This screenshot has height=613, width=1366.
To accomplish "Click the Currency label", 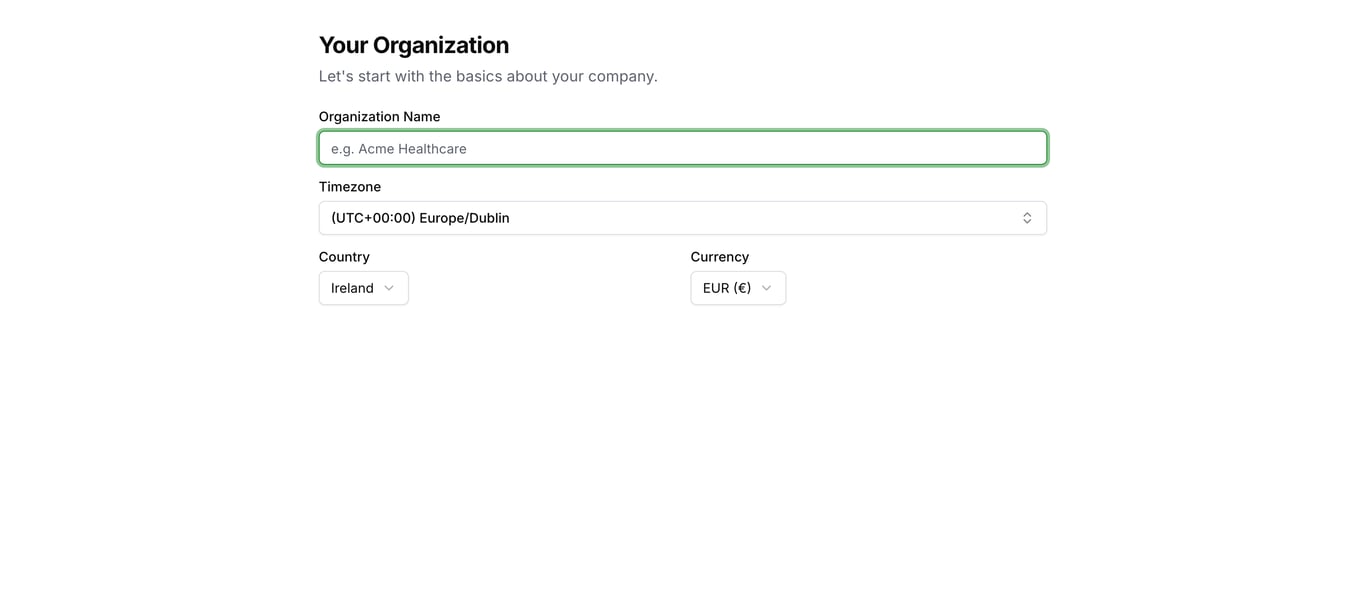I will [x=719, y=256].
